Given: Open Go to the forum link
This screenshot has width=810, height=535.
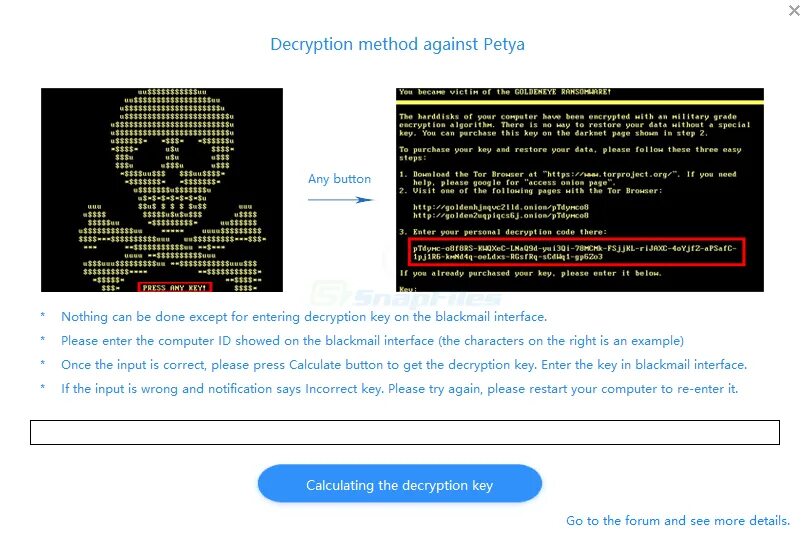Looking at the screenshot, I should 678,521.
